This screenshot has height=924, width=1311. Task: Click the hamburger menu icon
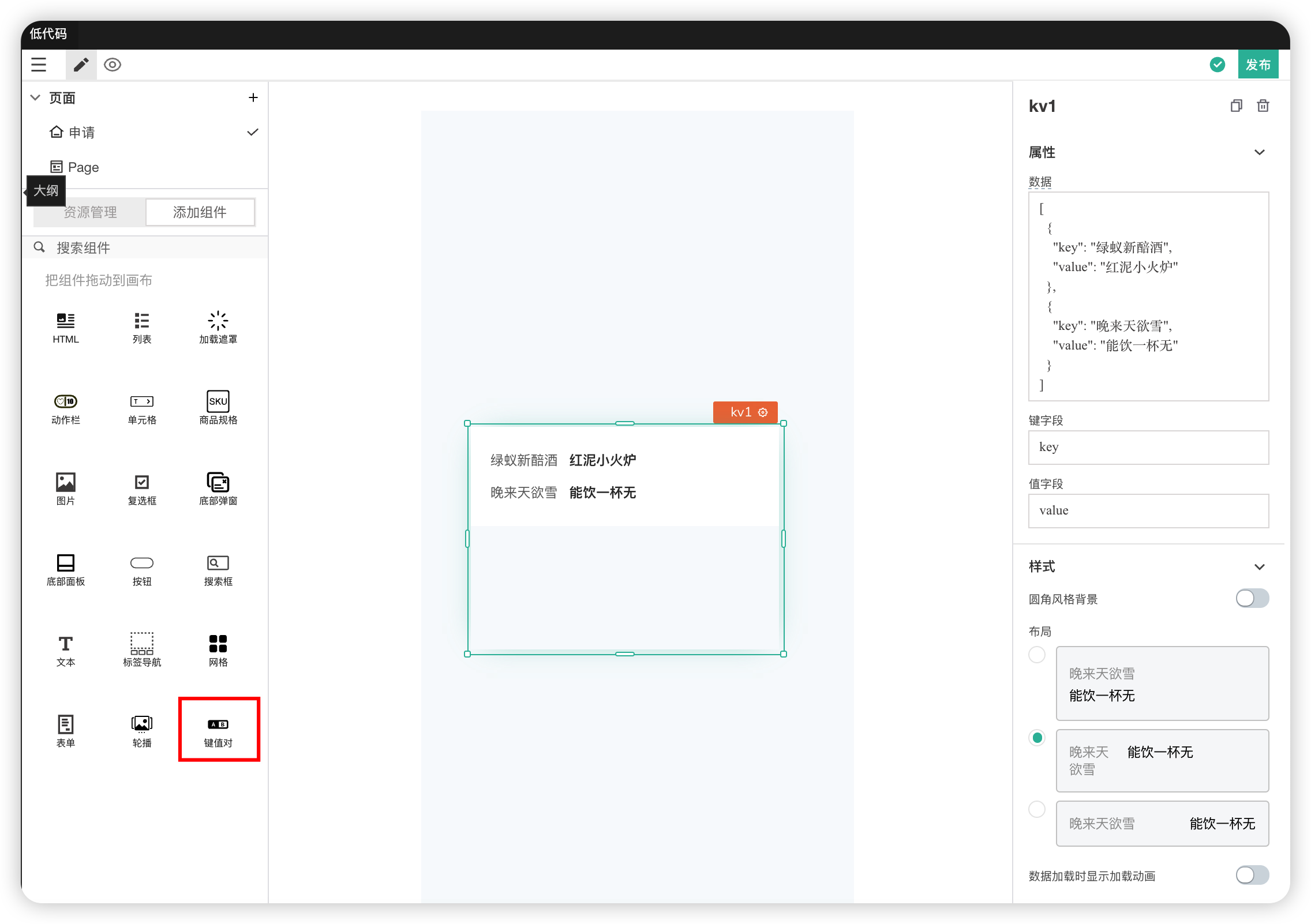39,65
